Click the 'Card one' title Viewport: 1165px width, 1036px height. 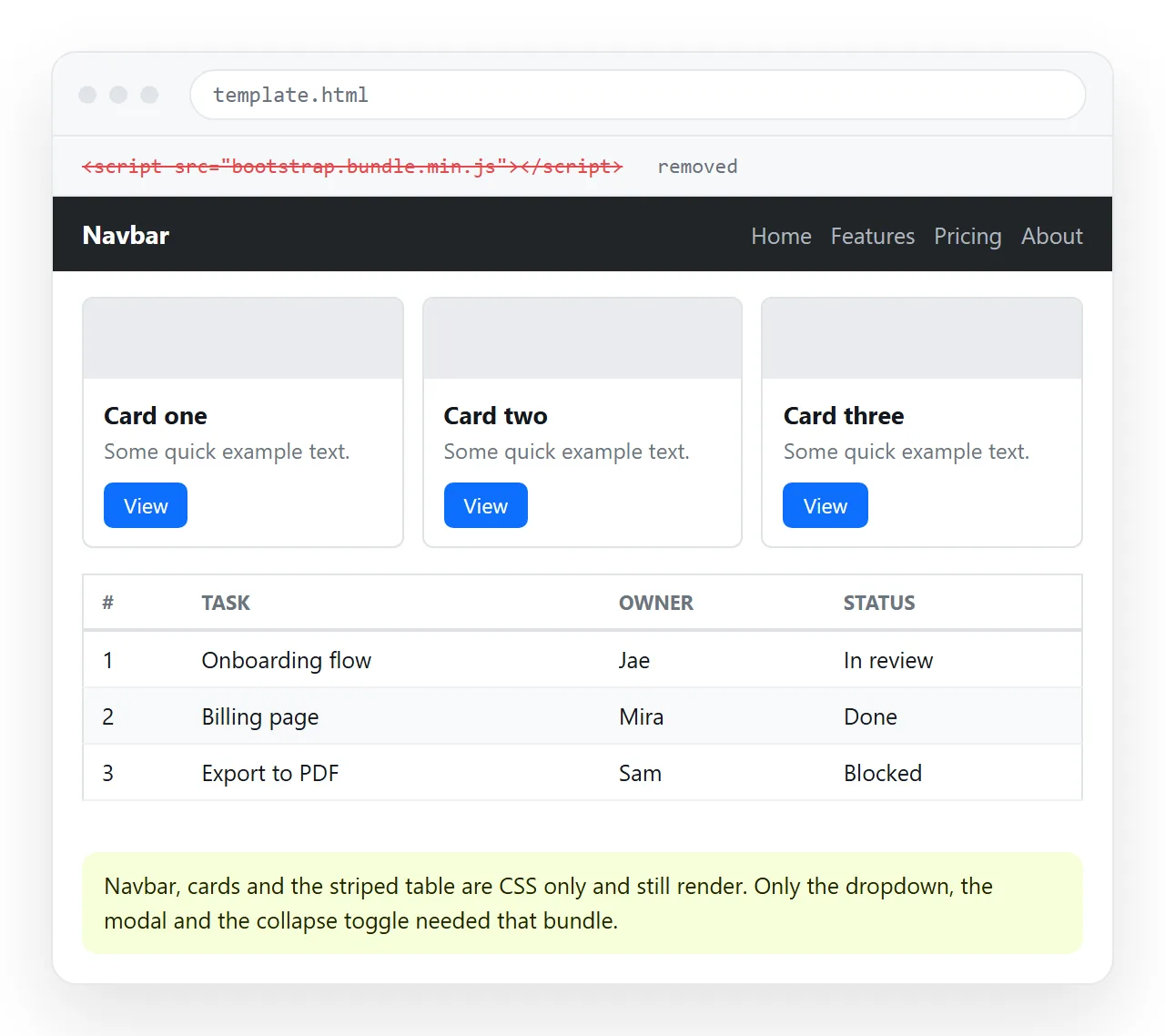click(x=156, y=416)
